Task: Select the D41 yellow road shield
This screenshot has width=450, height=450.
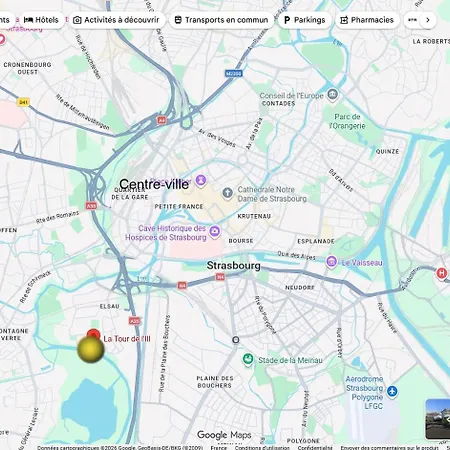Action: [23, 102]
